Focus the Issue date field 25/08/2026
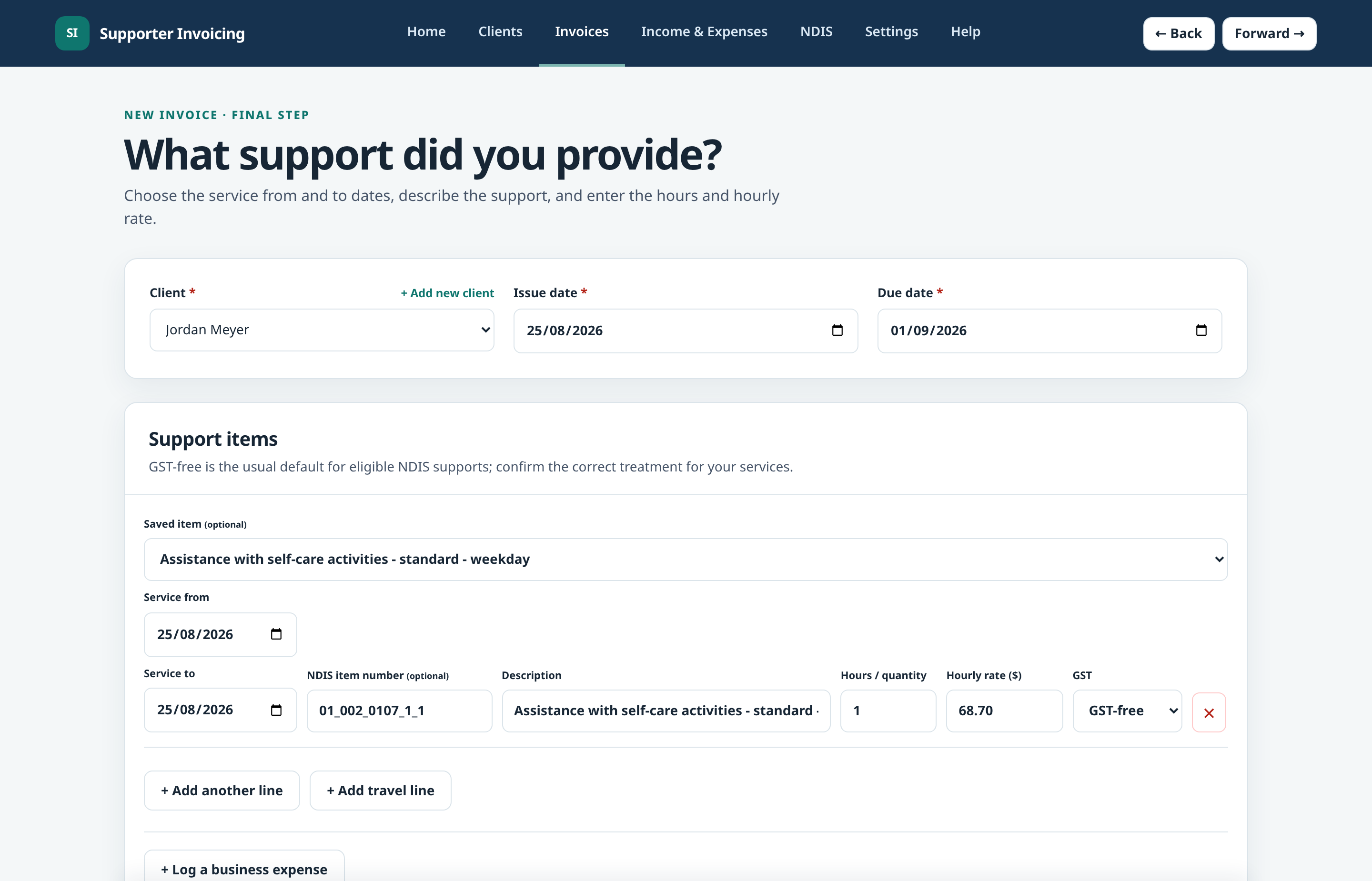The width and height of the screenshot is (1372, 881). click(x=686, y=330)
